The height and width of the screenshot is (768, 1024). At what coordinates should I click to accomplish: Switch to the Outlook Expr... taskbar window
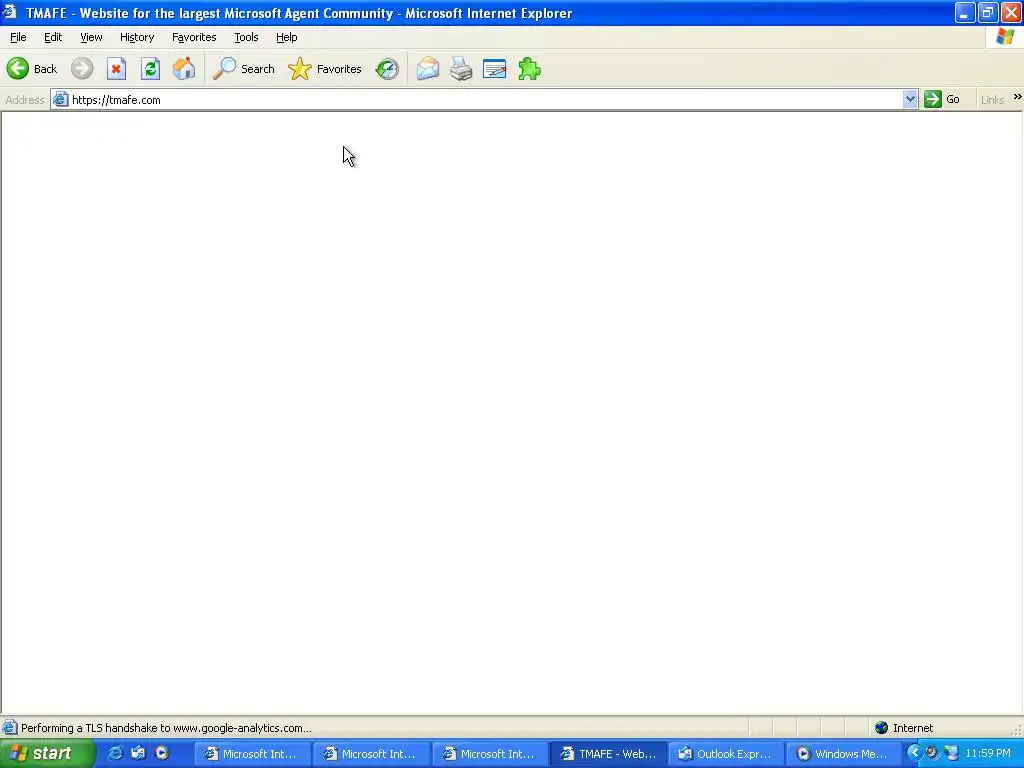[726, 754]
